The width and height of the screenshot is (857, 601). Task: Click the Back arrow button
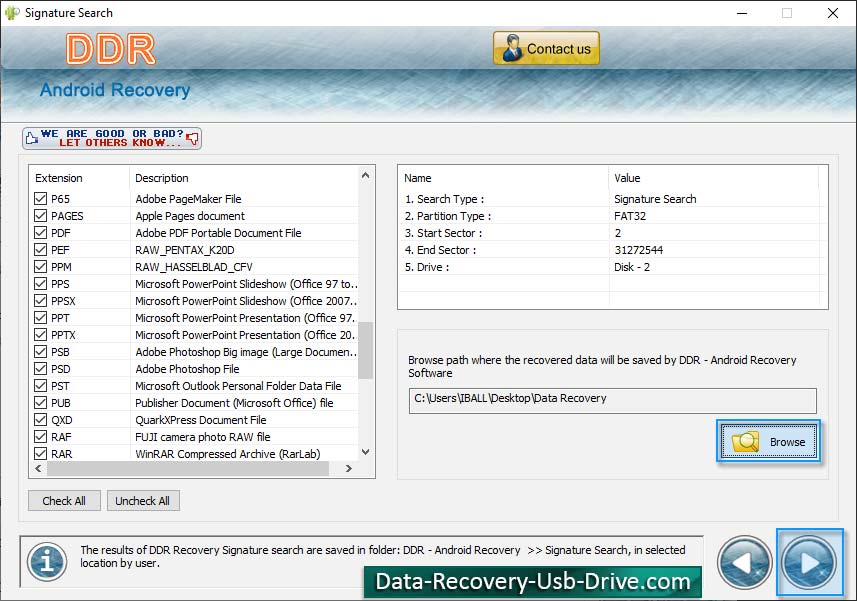(x=744, y=562)
